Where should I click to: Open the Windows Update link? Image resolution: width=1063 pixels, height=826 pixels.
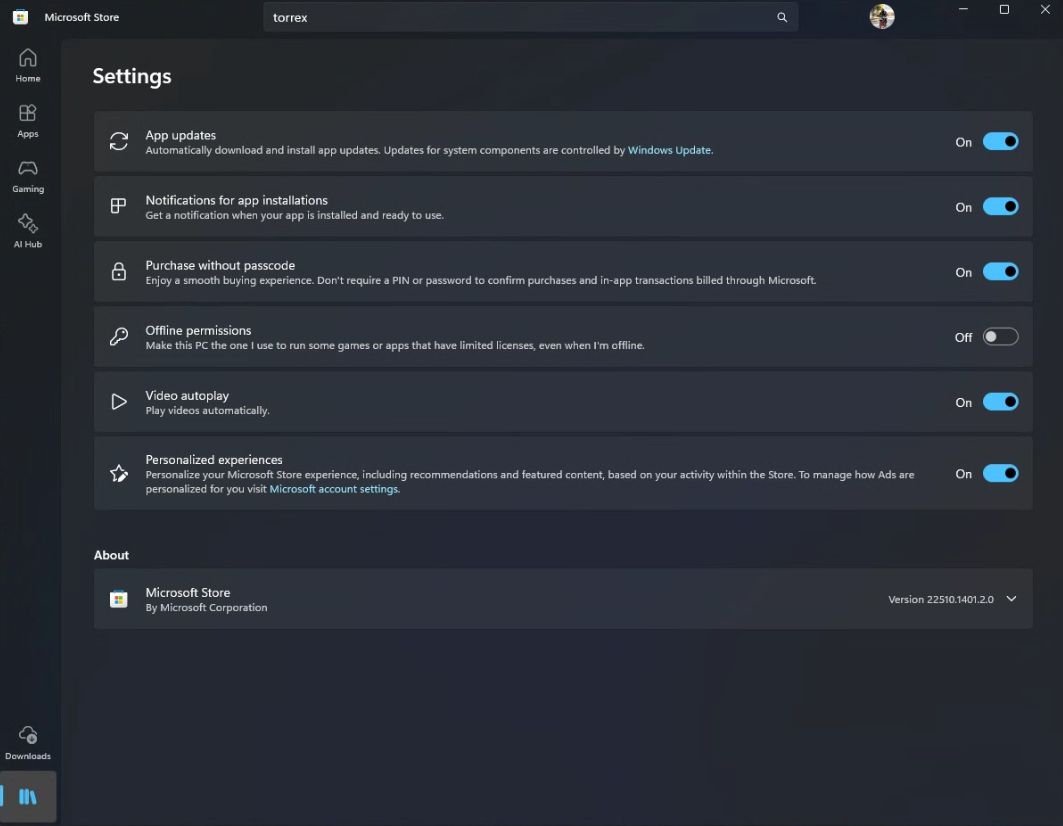coord(669,151)
